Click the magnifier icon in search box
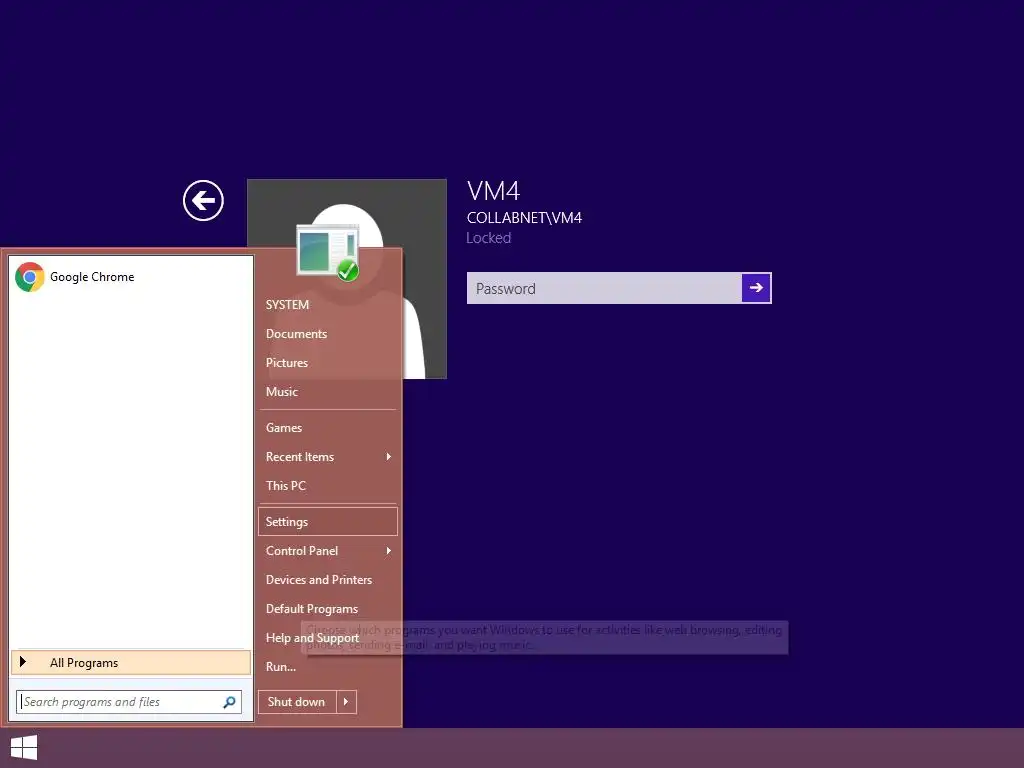1024x768 pixels. (x=229, y=702)
